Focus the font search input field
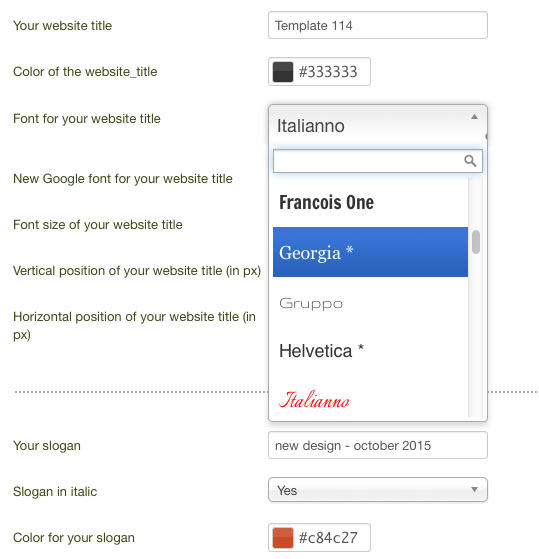The height and width of the screenshot is (559, 539). [x=378, y=161]
